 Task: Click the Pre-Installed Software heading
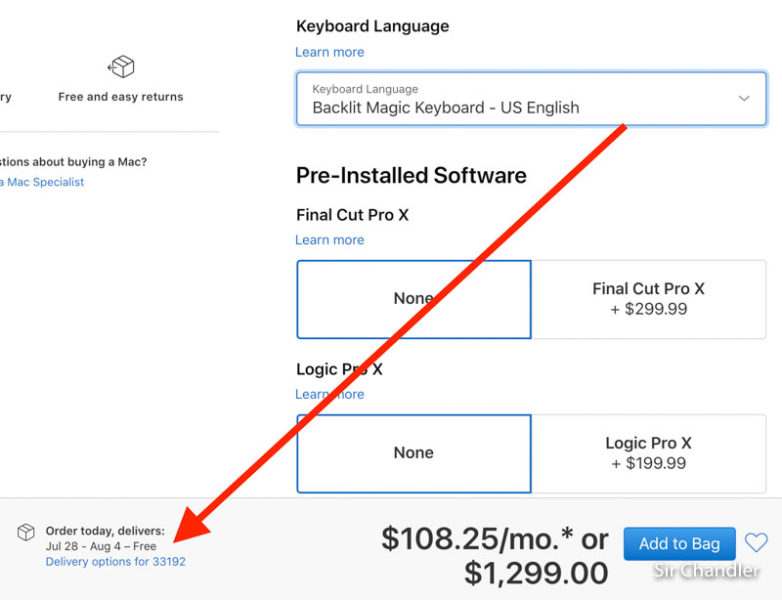(411, 175)
